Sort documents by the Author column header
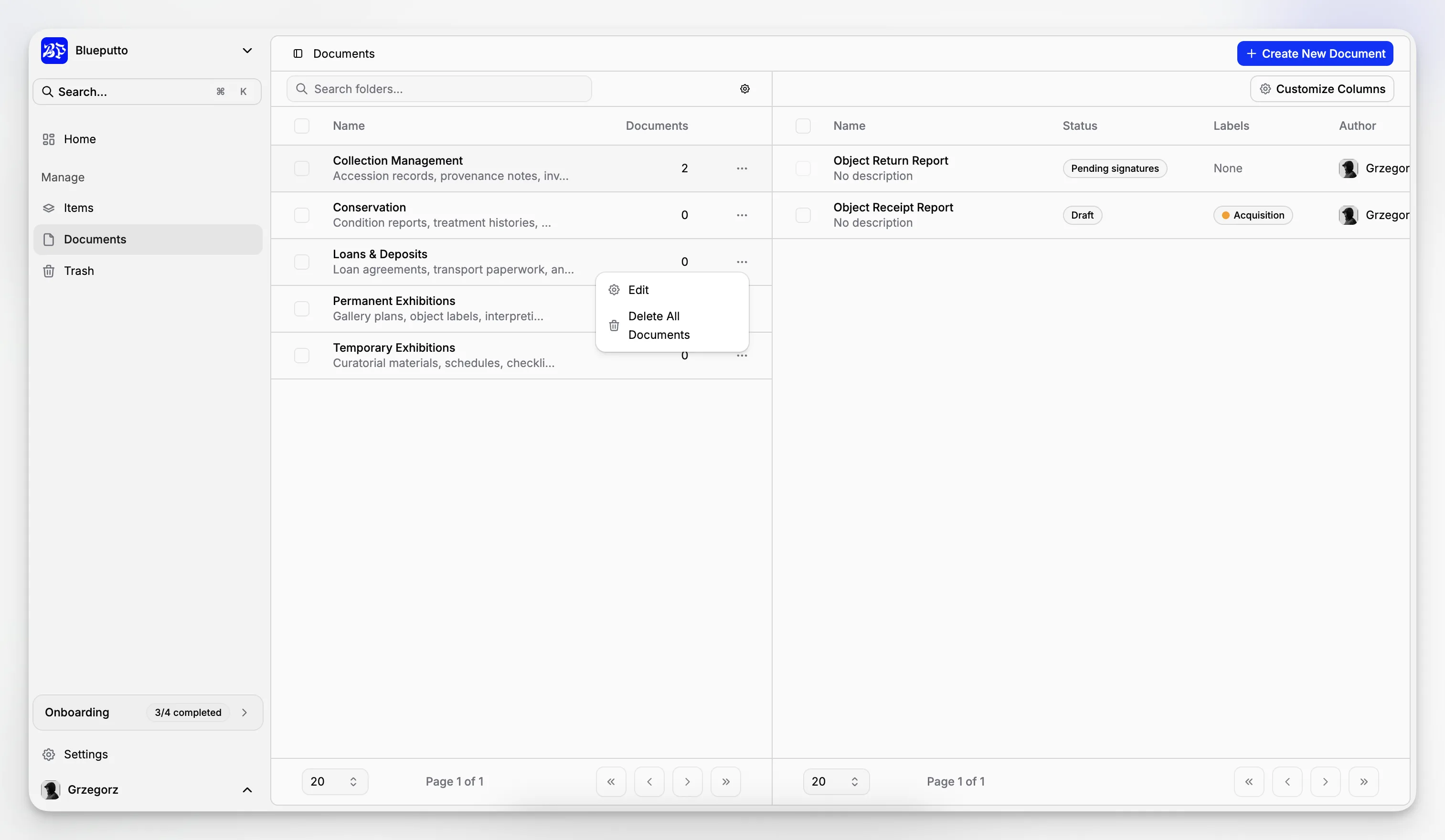1445x840 pixels. tap(1357, 126)
